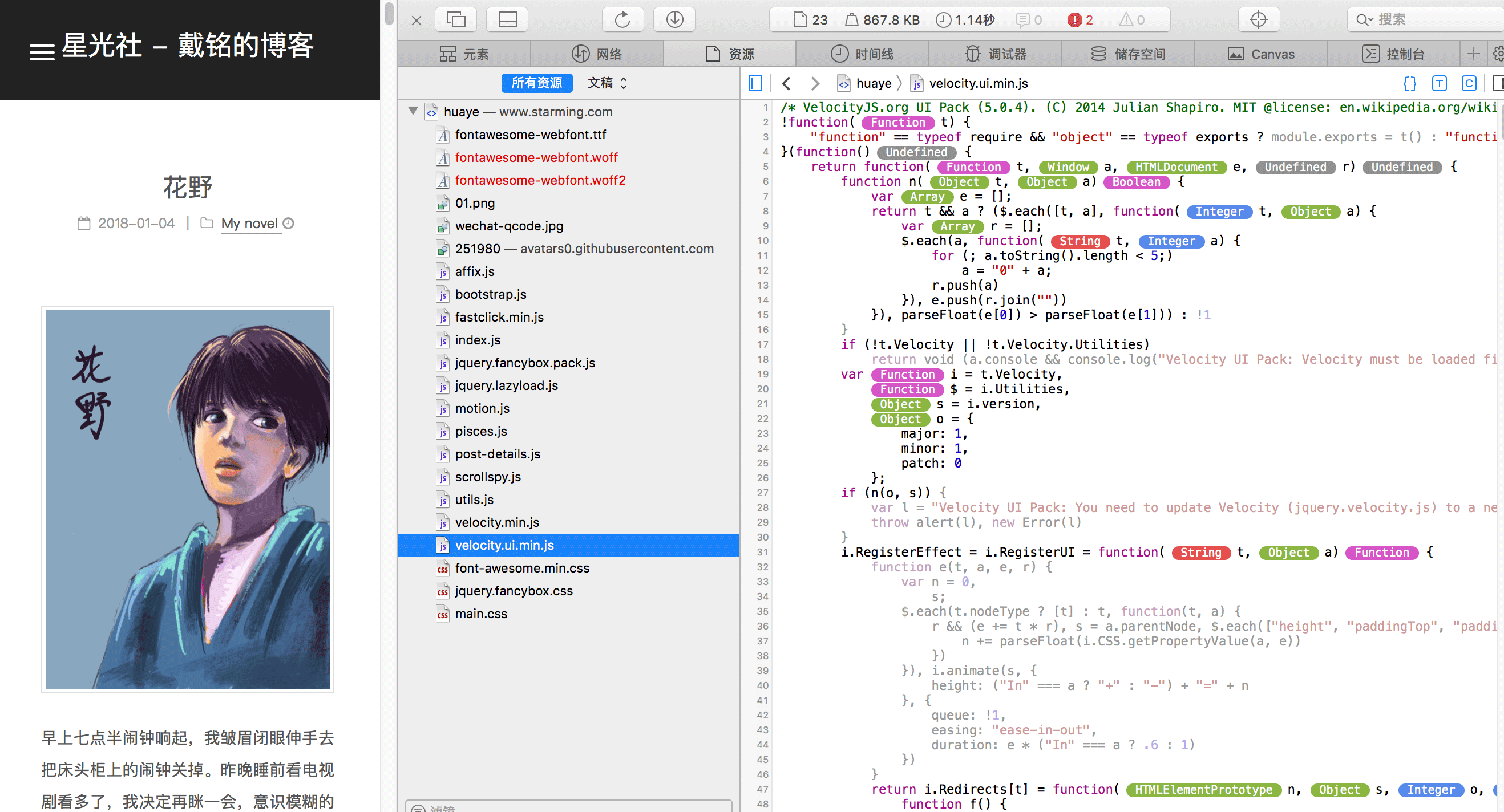
Task: Click the blog title 星光社 – 戴铭的博客
Action: (x=187, y=46)
